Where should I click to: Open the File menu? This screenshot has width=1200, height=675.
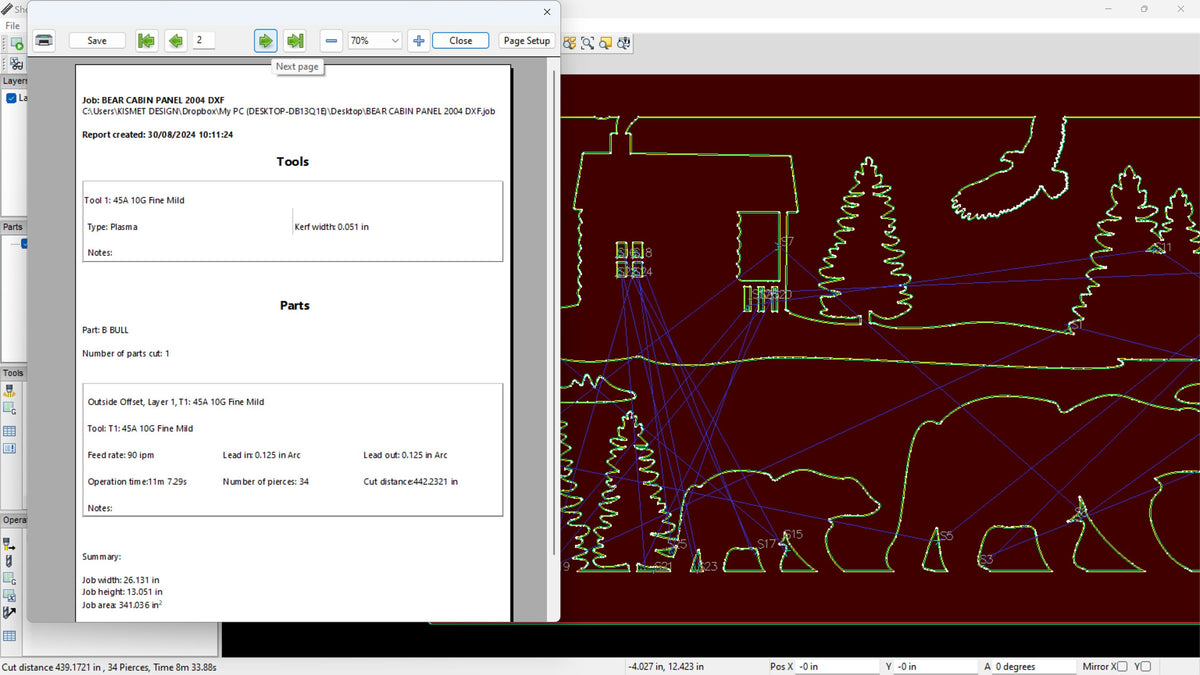tap(12, 26)
